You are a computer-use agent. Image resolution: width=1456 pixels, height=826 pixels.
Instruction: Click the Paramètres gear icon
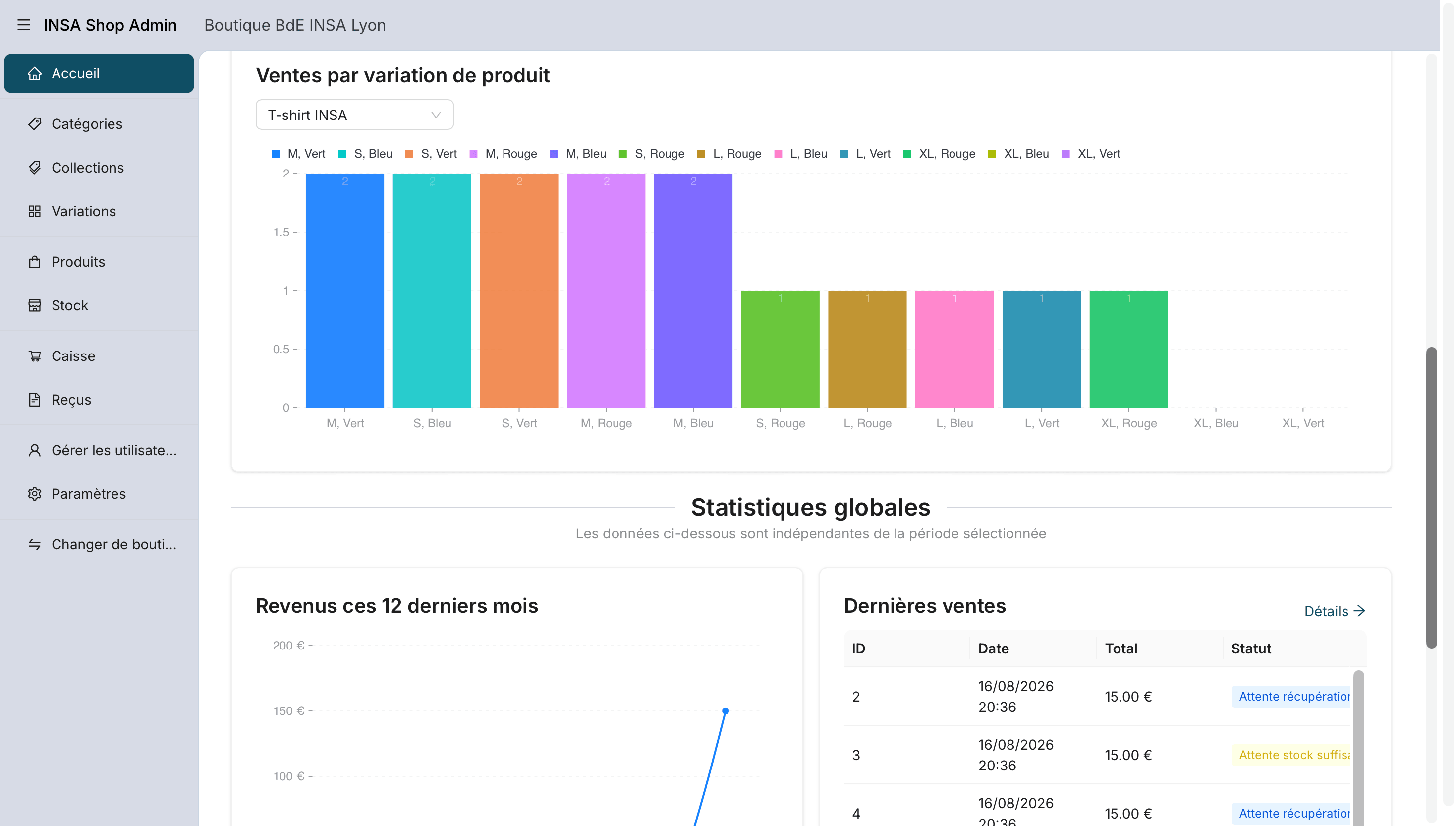point(35,493)
